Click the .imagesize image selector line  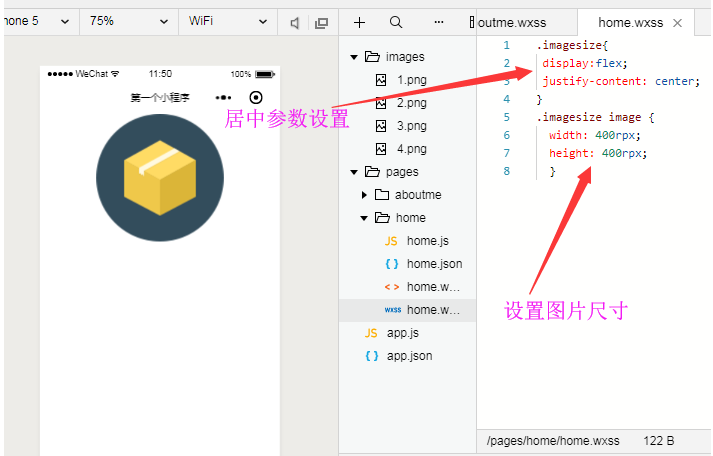coord(596,117)
